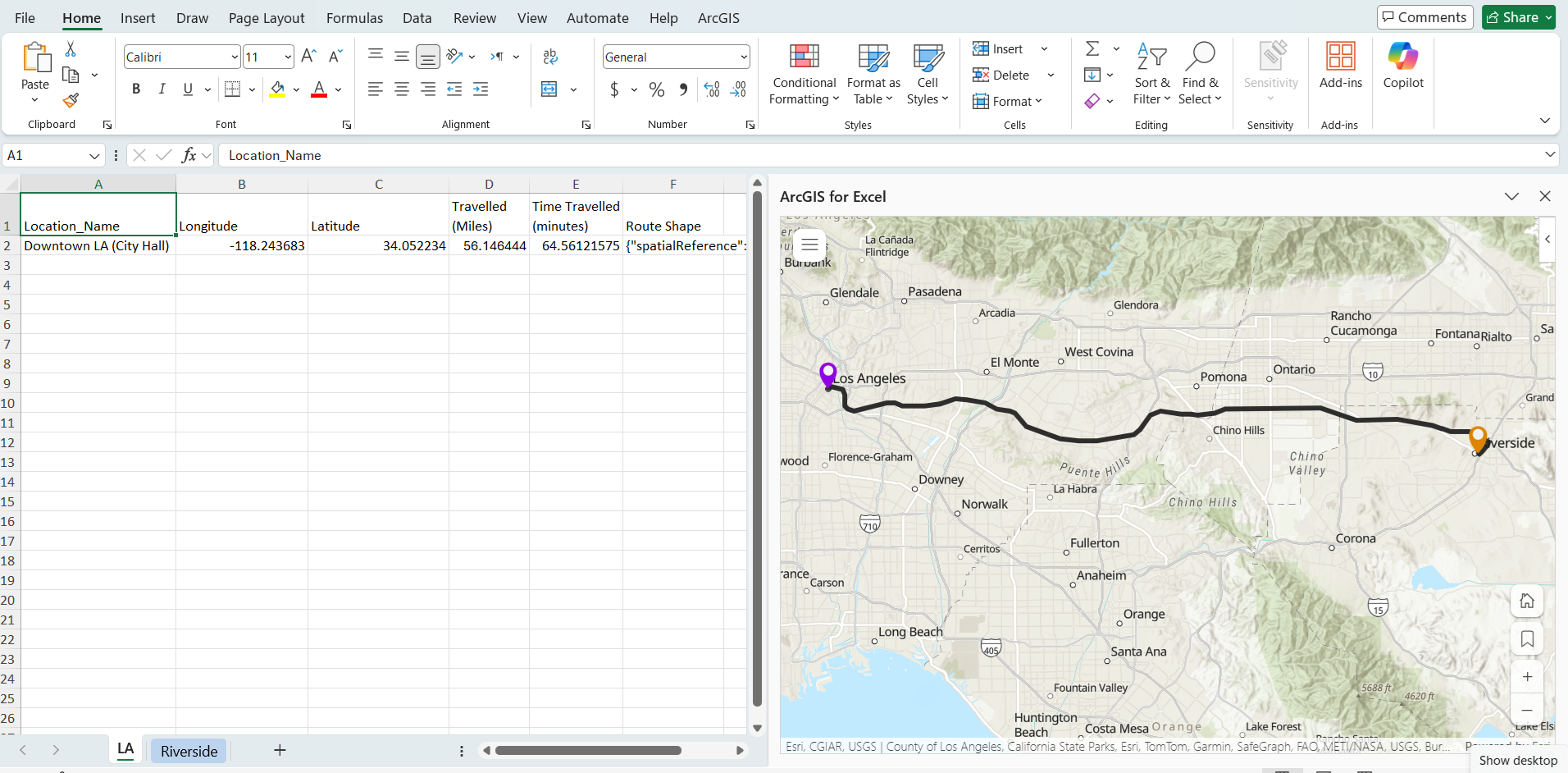This screenshot has height=773, width=1568.
Task: Open the ArcGIS ribbon tab
Action: tap(718, 18)
